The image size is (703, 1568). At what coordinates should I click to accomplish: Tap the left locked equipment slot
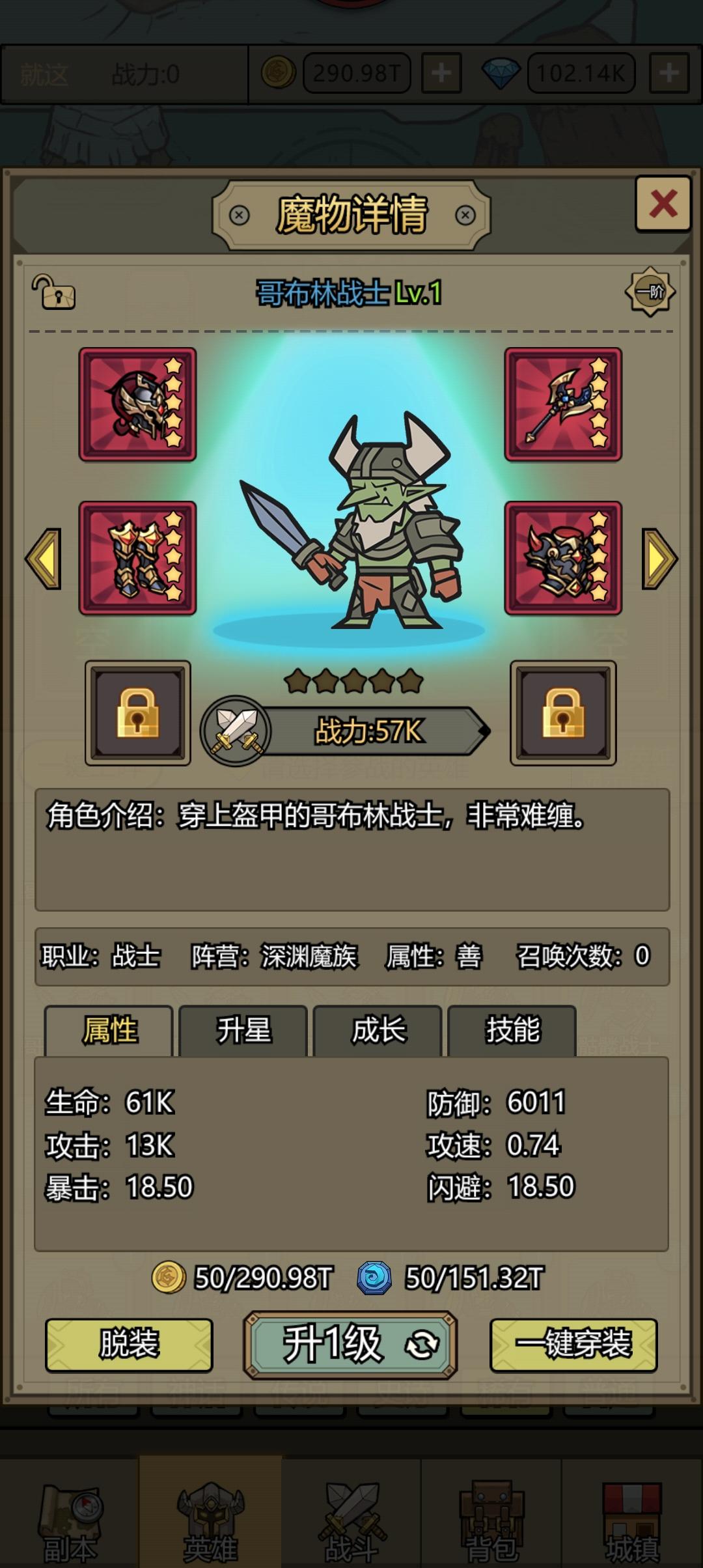point(138,713)
